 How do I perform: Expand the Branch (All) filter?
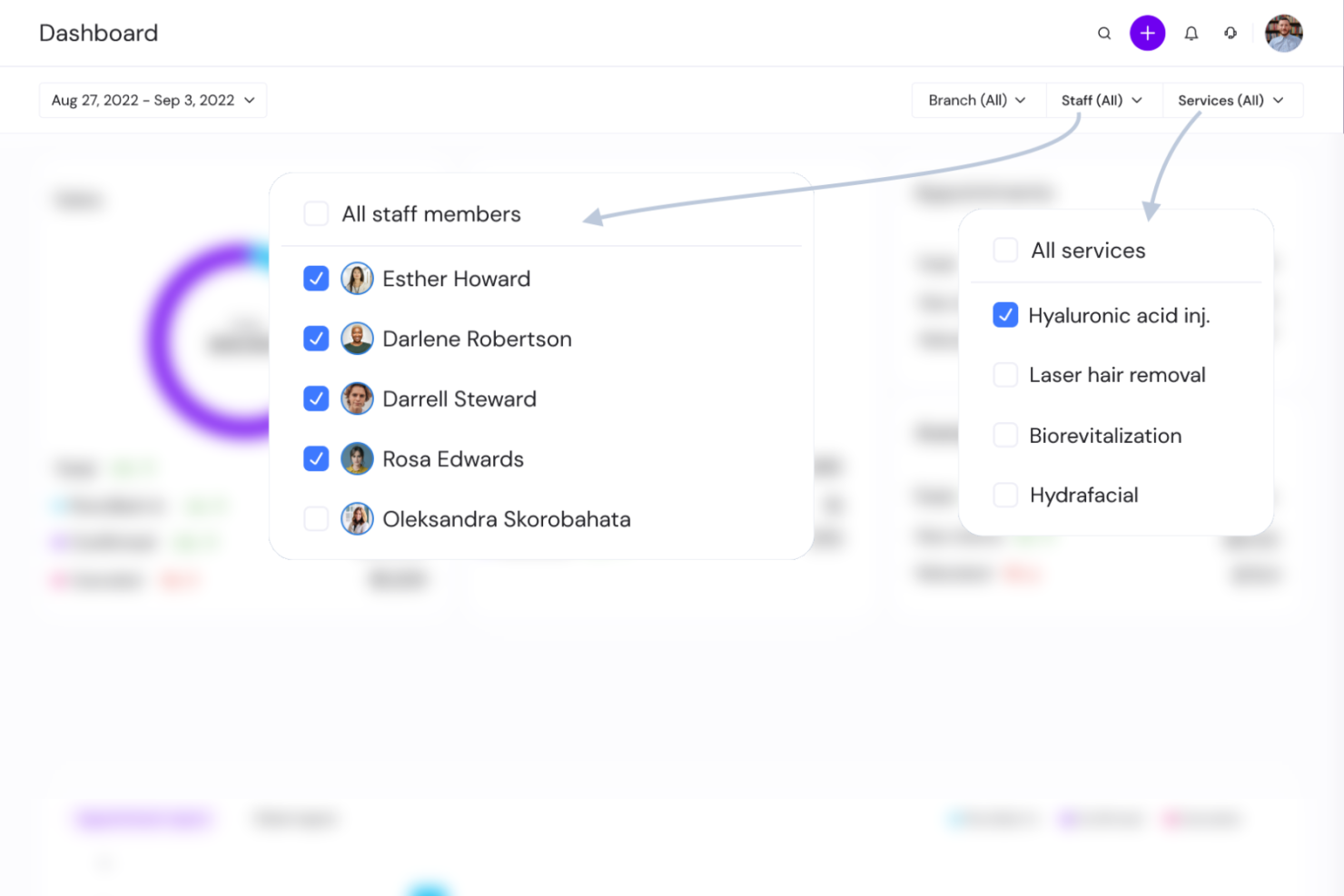[977, 101]
